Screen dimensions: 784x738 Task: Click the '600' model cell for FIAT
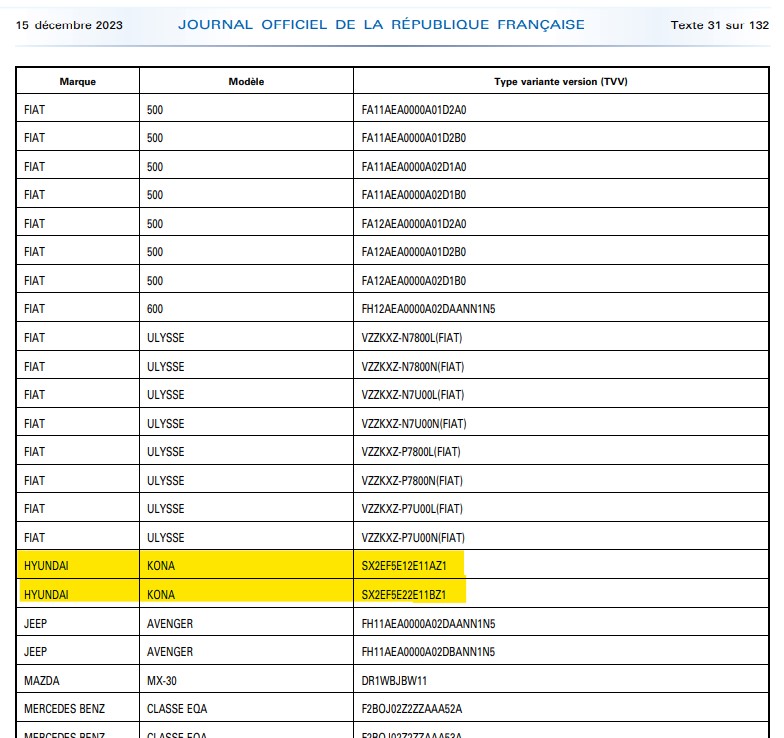(x=155, y=309)
